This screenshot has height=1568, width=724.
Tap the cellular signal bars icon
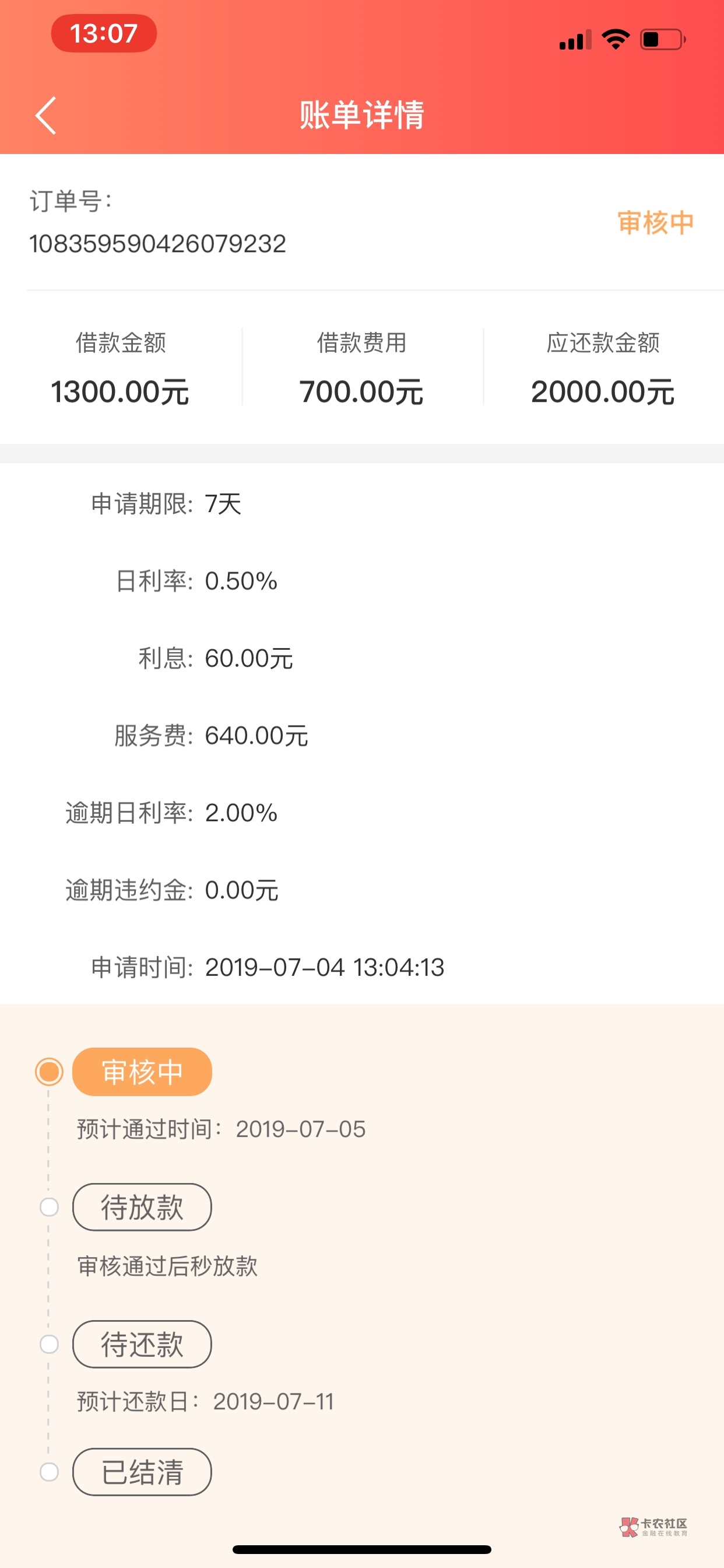[575, 40]
